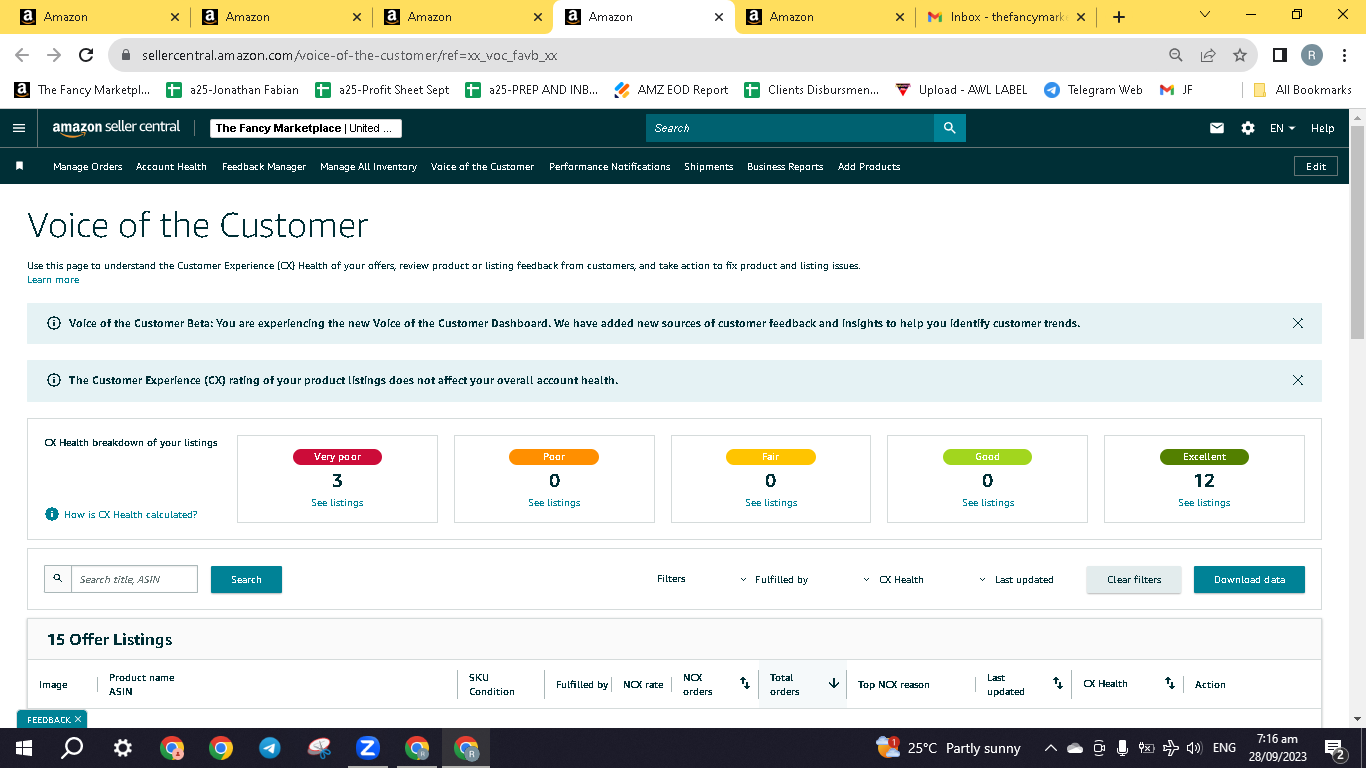Open Help in Seller Central header
The width and height of the screenshot is (1366, 768).
[x=1323, y=128]
